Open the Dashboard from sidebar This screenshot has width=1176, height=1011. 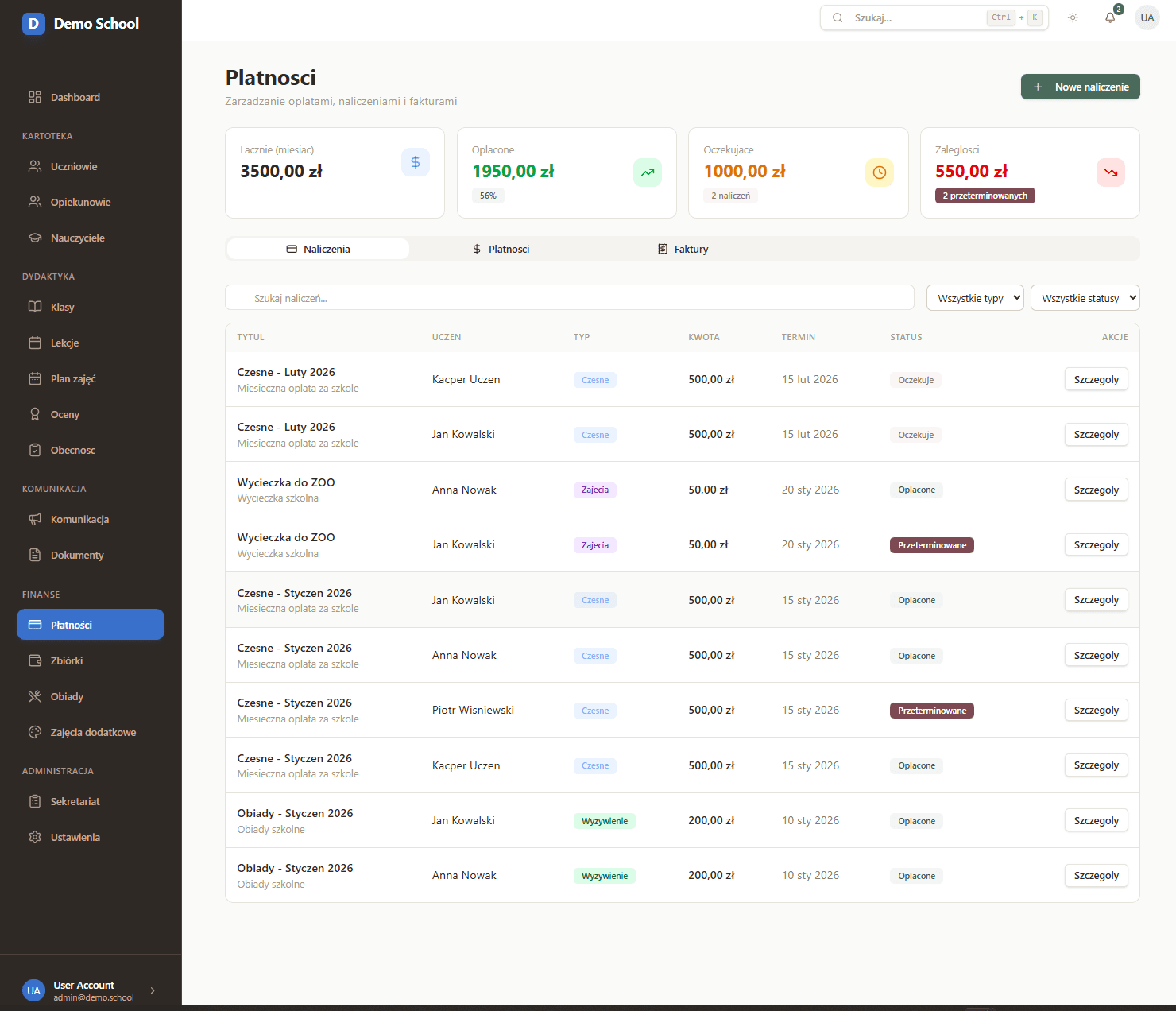[x=75, y=97]
